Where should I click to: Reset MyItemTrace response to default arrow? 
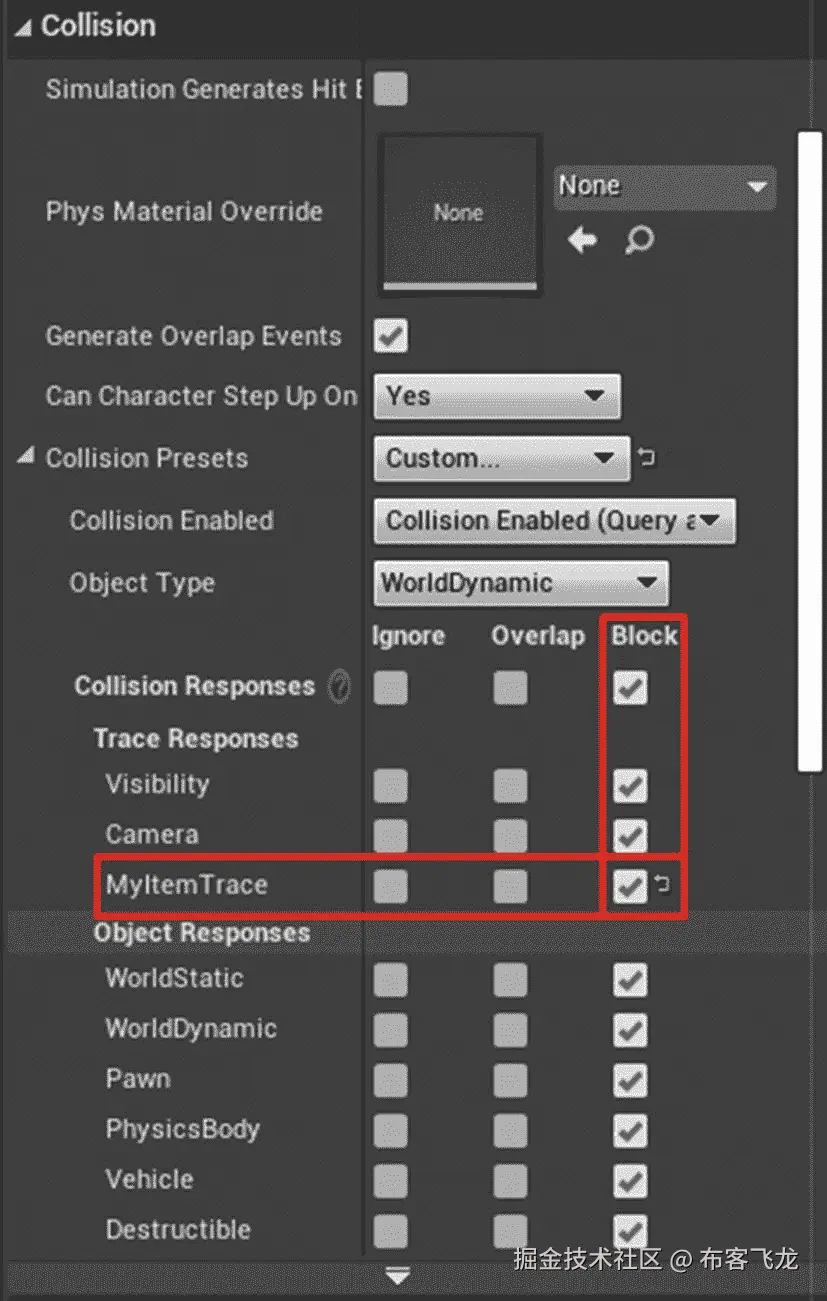[662, 884]
